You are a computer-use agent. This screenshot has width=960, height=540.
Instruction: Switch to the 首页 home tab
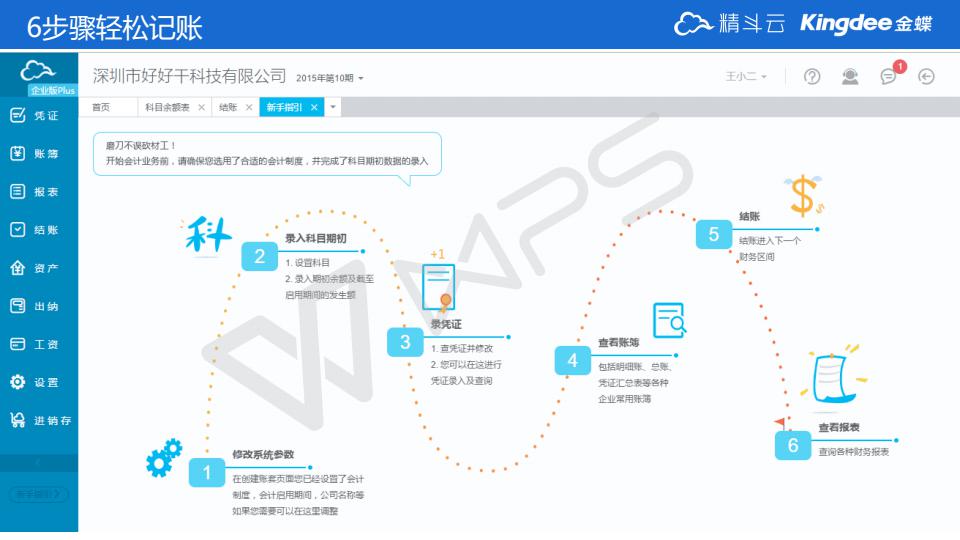click(101, 107)
